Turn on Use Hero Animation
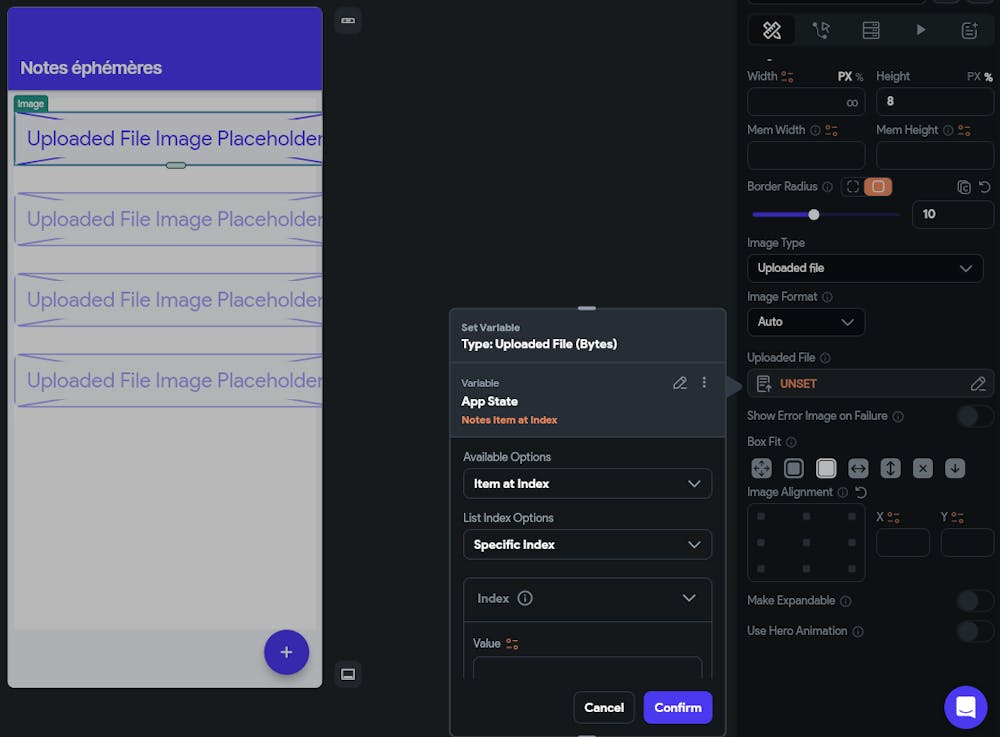1000x737 pixels. 974,631
